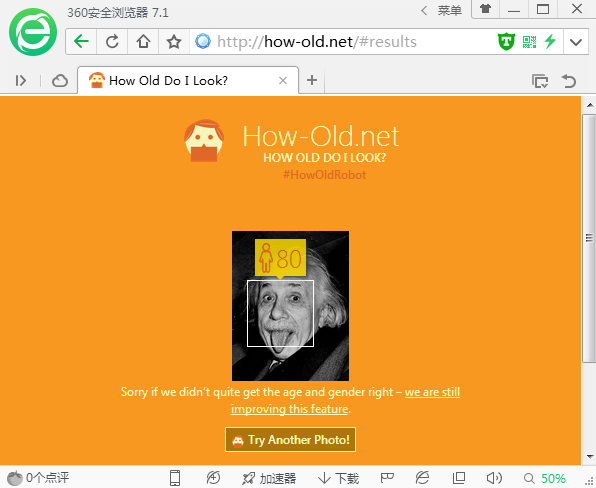Screen dimensions: 596x488
Task: Bookmark this page with the star icon
Action: (174, 41)
